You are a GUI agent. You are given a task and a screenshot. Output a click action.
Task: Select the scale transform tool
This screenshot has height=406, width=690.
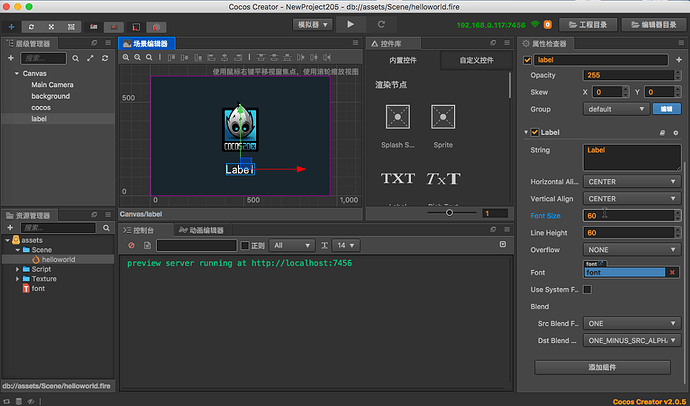tap(52, 24)
